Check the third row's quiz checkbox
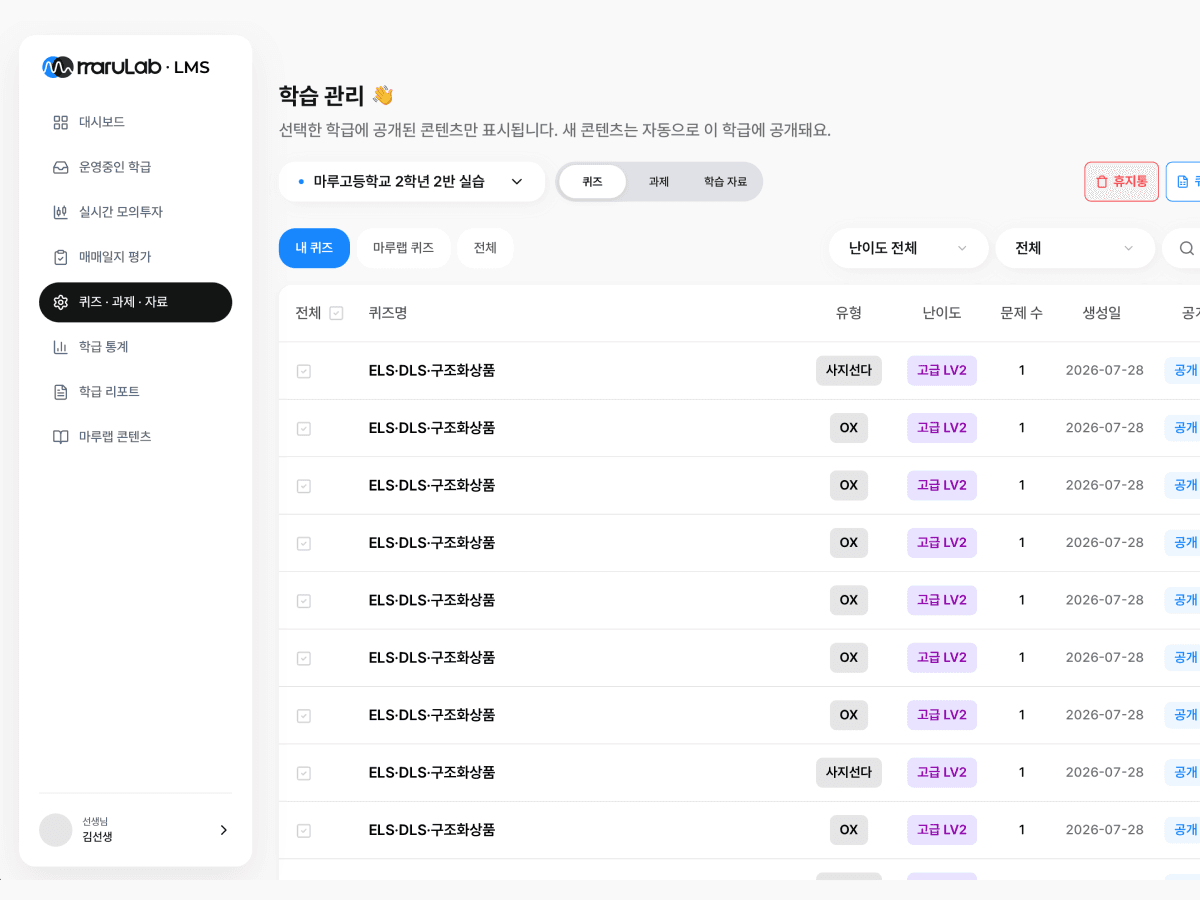This screenshot has height=900, width=1200. coord(304,486)
